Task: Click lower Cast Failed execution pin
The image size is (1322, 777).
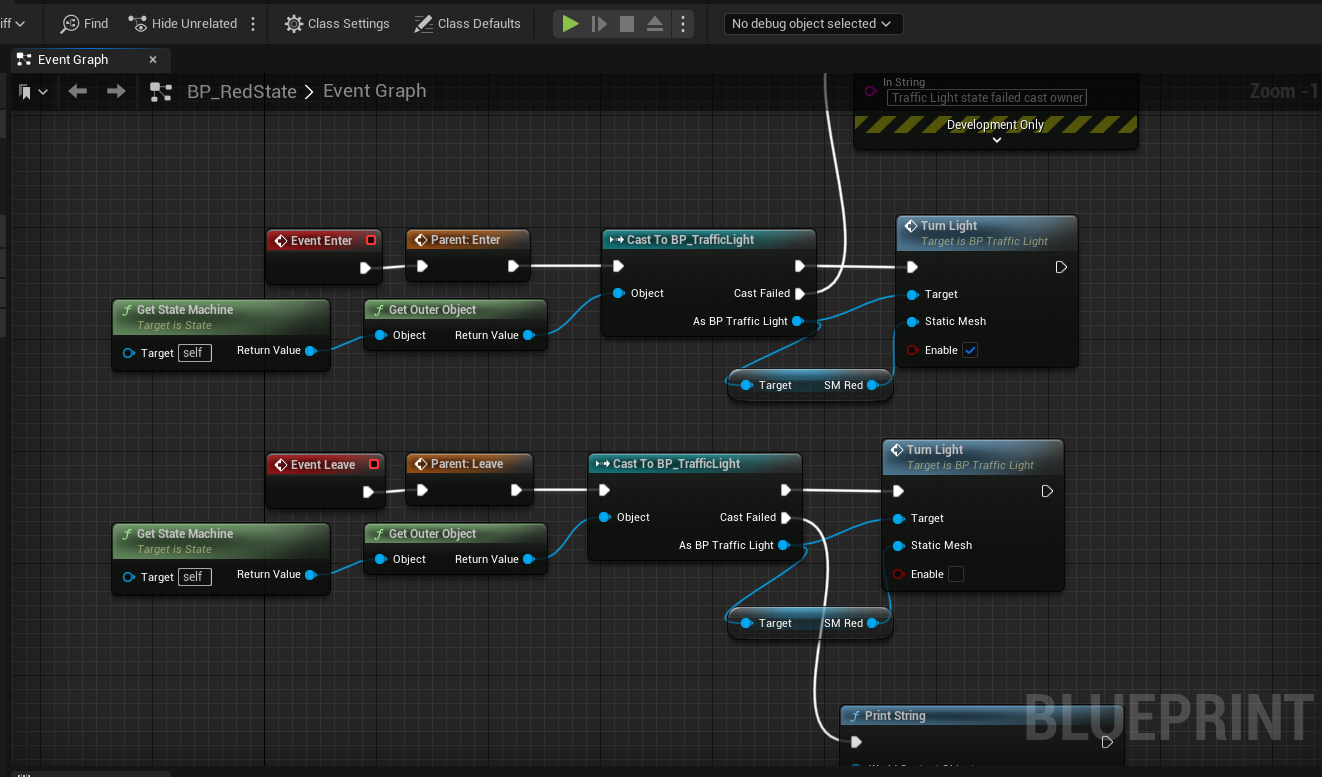Action: point(785,517)
